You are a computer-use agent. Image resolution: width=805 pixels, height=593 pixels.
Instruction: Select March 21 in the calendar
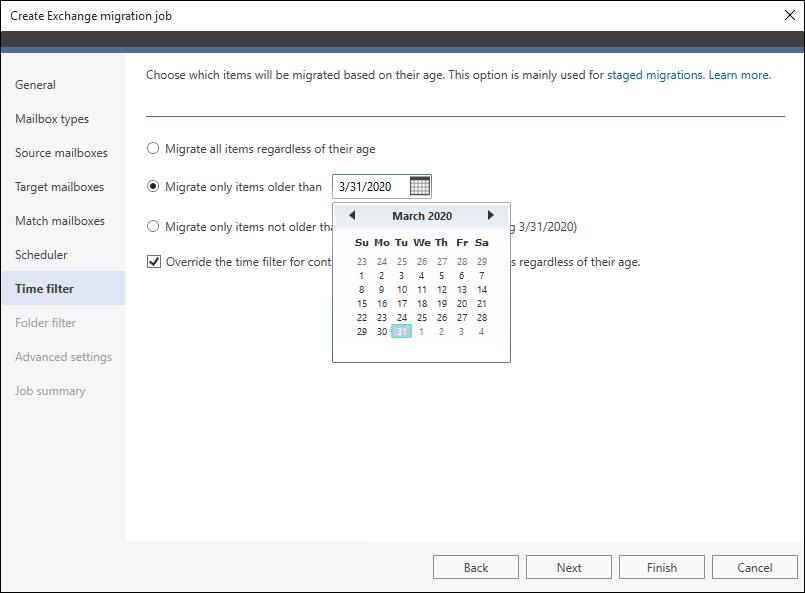click(482, 304)
